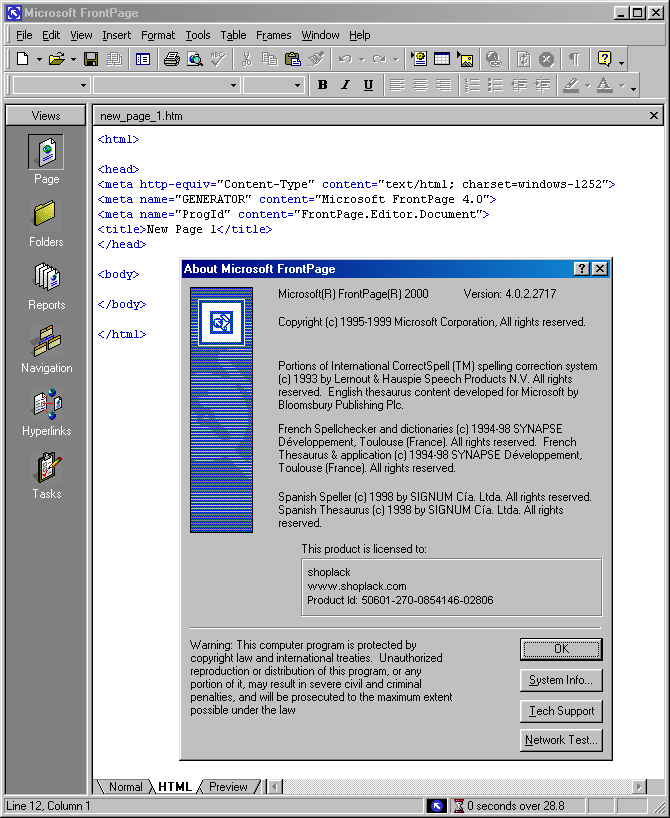The width and height of the screenshot is (670, 818).
Task: Open the Insert menu
Action: (x=116, y=35)
